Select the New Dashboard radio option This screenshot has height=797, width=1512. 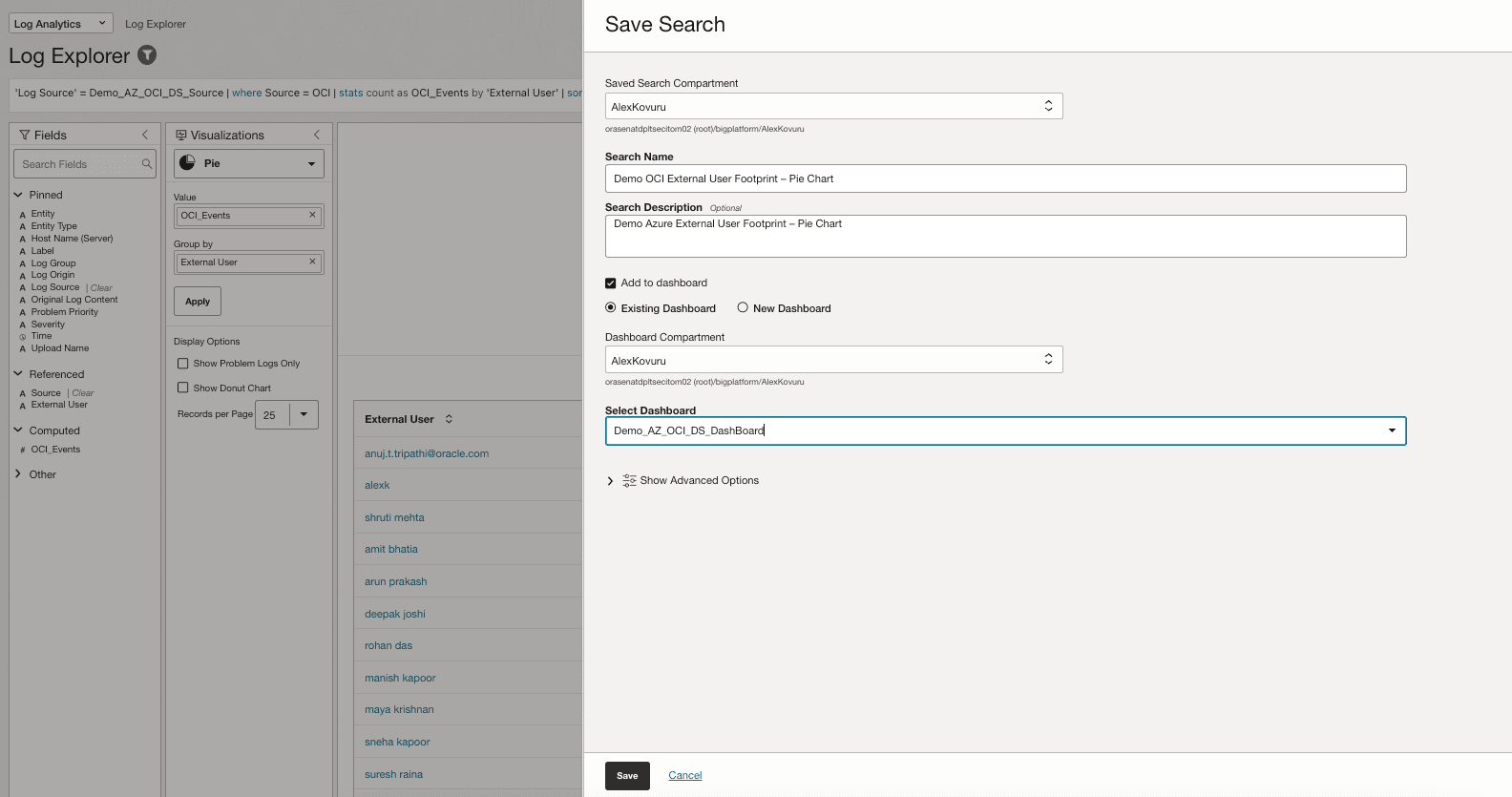click(743, 307)
